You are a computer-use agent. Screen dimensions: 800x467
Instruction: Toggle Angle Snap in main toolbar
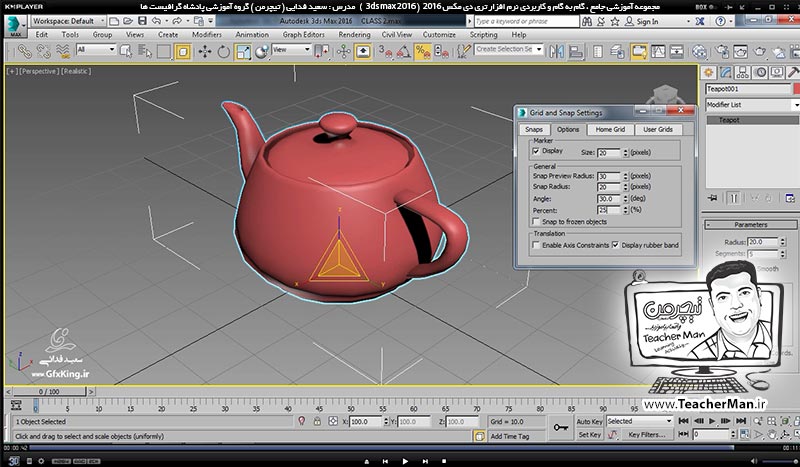click(404, 52)
